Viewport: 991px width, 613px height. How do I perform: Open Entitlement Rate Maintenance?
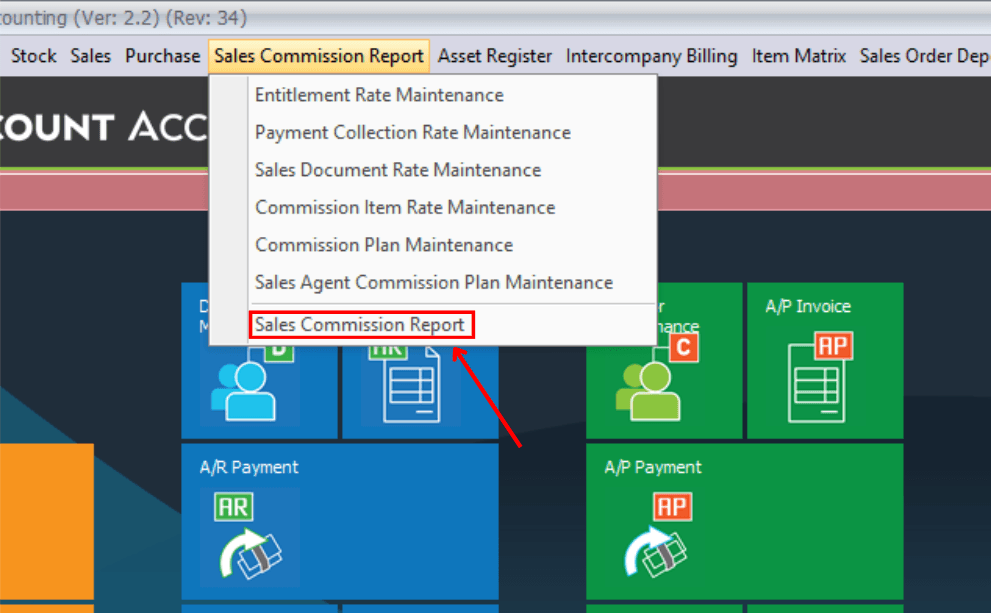coord(379,95)
